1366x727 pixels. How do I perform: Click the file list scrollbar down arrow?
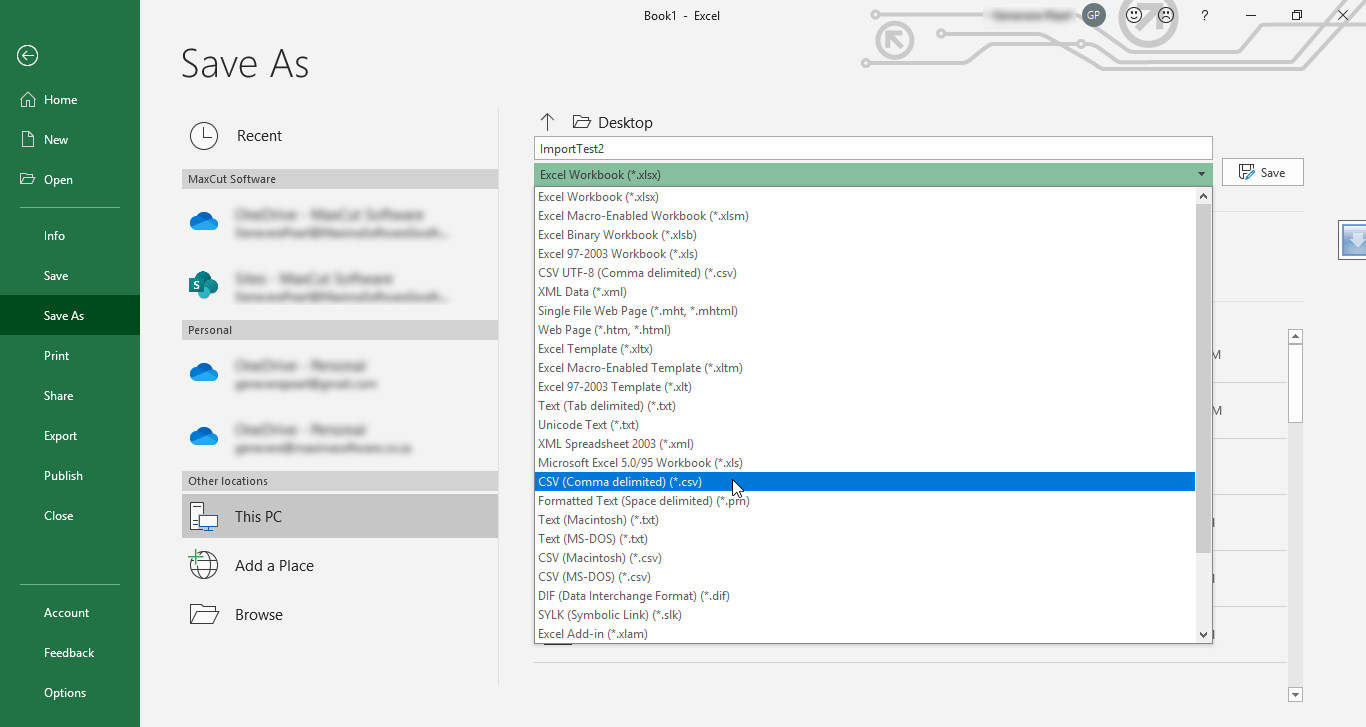click(x=1296, y=694)
